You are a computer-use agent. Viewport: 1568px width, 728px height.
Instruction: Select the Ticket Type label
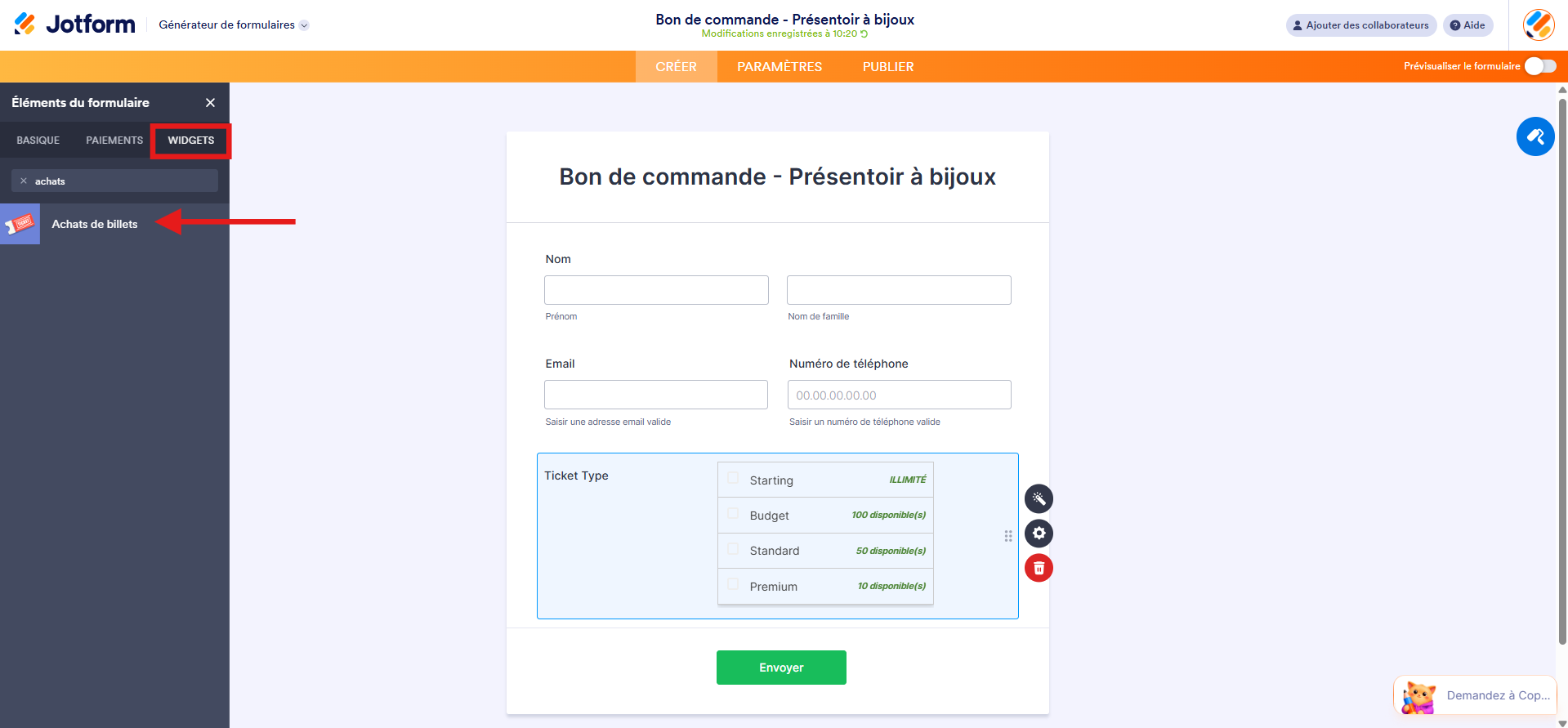[576, 476]
